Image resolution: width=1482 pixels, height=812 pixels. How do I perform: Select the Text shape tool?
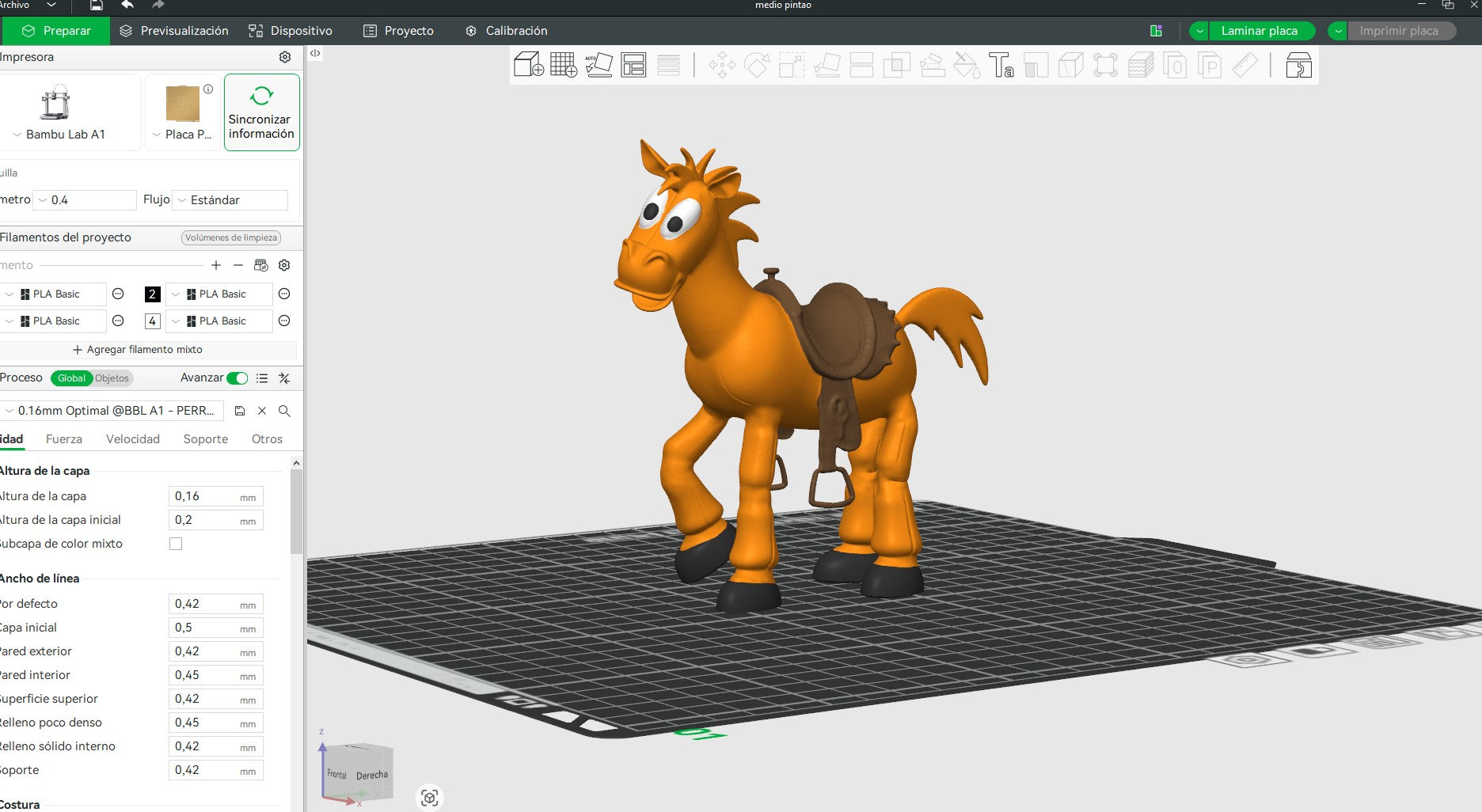pos(1001,65)
